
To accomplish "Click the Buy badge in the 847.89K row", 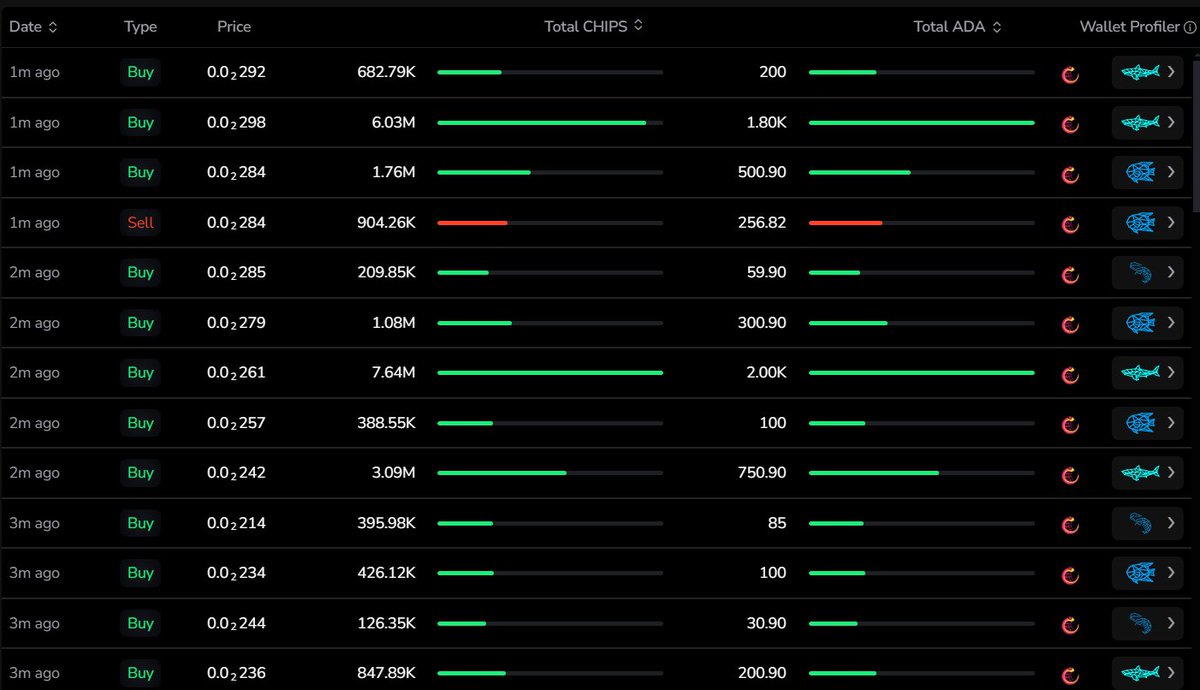I will click(141, 672).
